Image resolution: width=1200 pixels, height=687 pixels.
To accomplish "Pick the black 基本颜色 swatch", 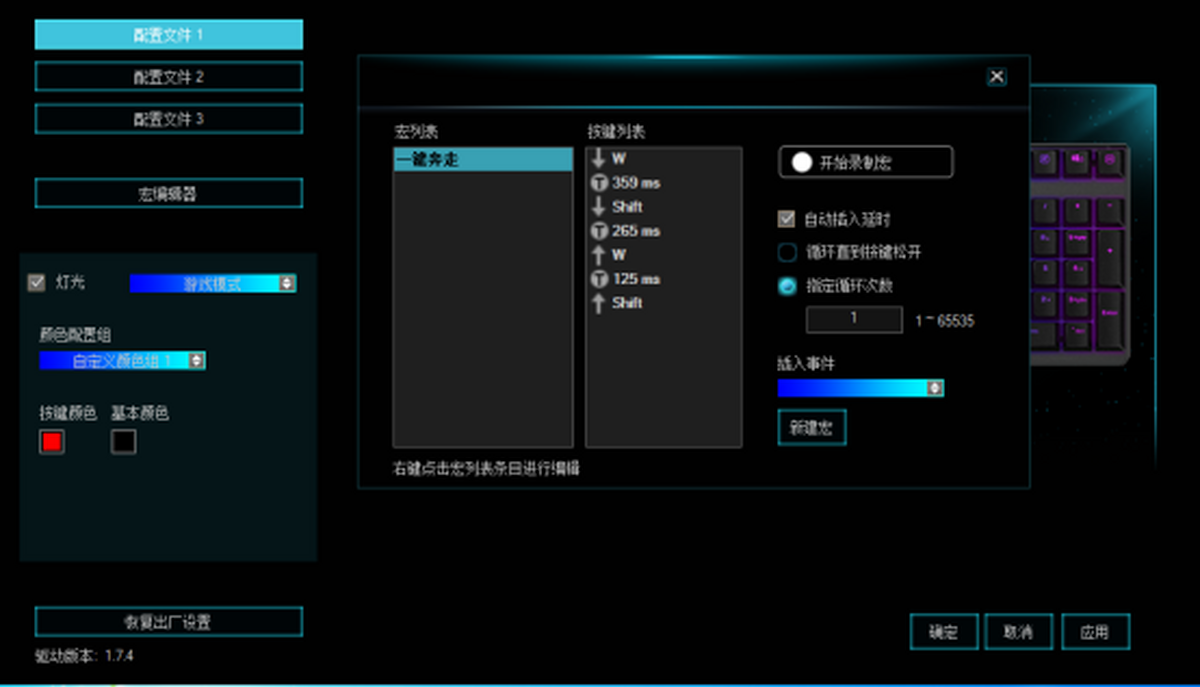I will tap(124, 441).
